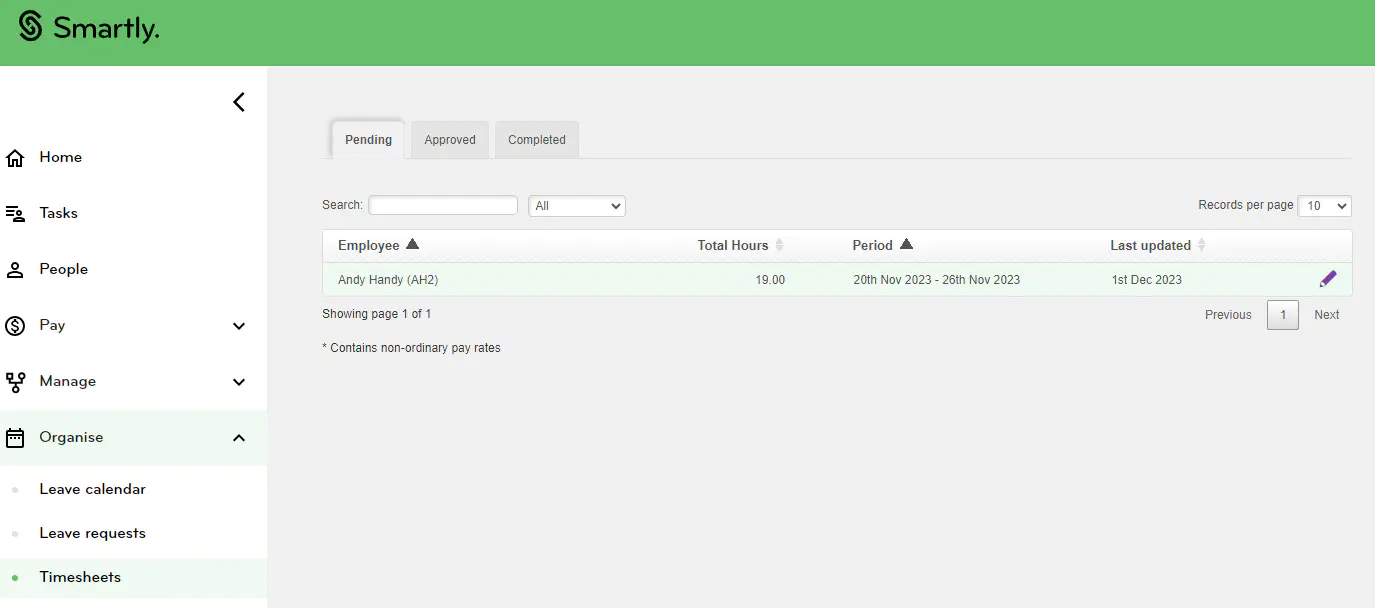Switch to the Approved tab
Image resolution: width=1375 pixels, height=608 pixels.
(x=449, y=139)
